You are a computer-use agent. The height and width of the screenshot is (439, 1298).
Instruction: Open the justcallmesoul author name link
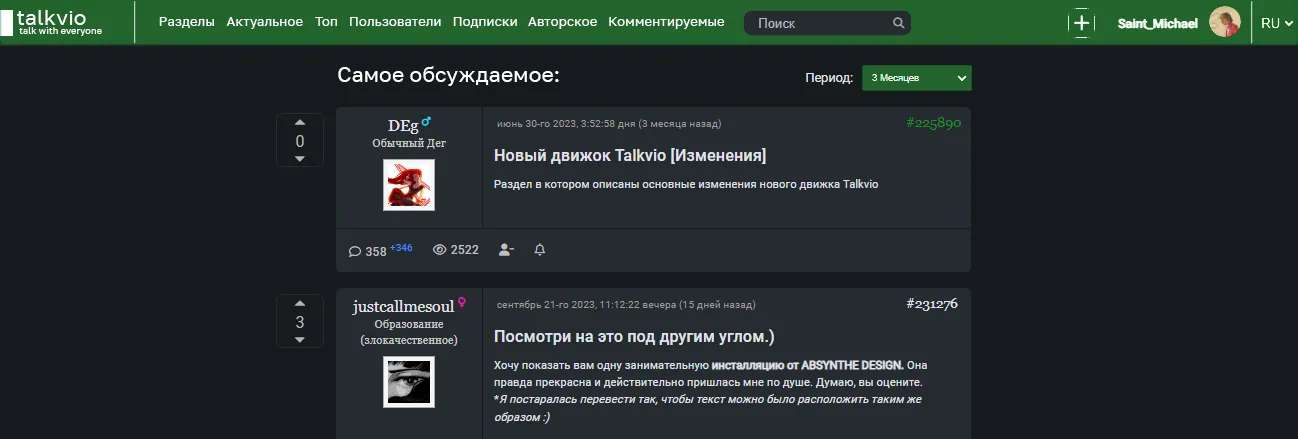tap(404, 305)
